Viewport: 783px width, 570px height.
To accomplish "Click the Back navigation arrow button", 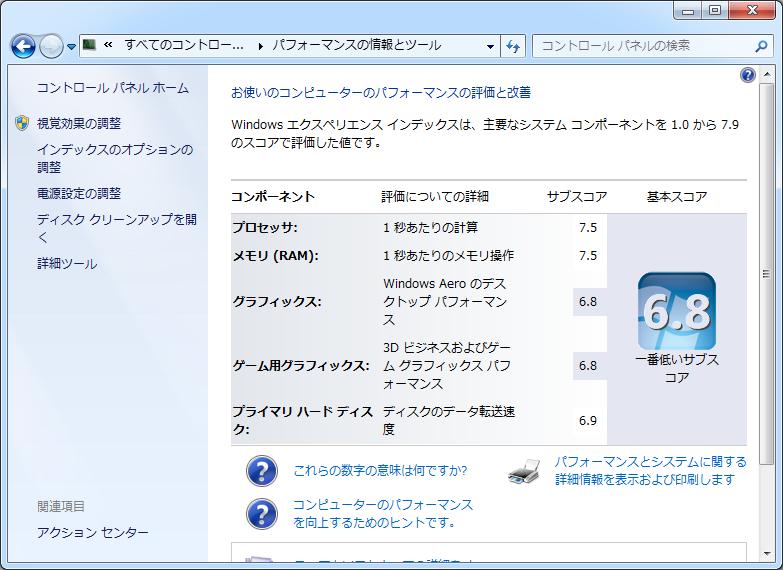I will [23, 47].
